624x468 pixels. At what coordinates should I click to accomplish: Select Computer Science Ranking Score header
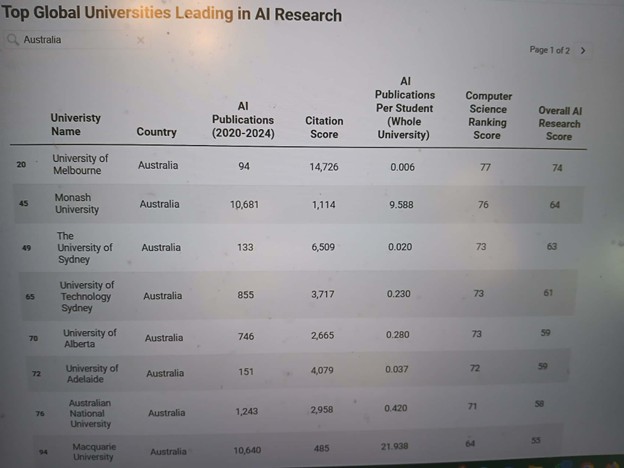tap(488, 115)
